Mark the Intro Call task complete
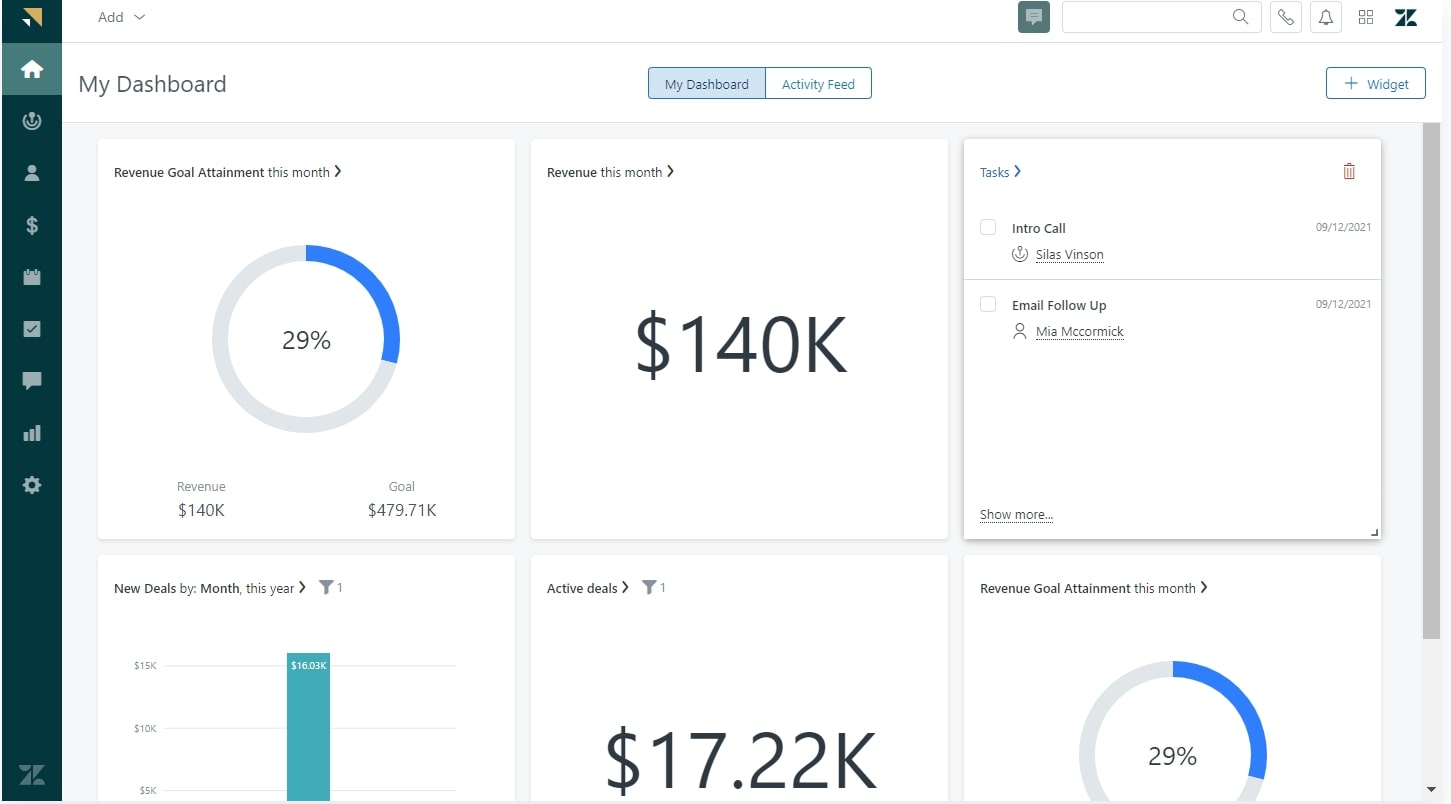This screenshot has height=804, width=1451. [x=987, y=227]
